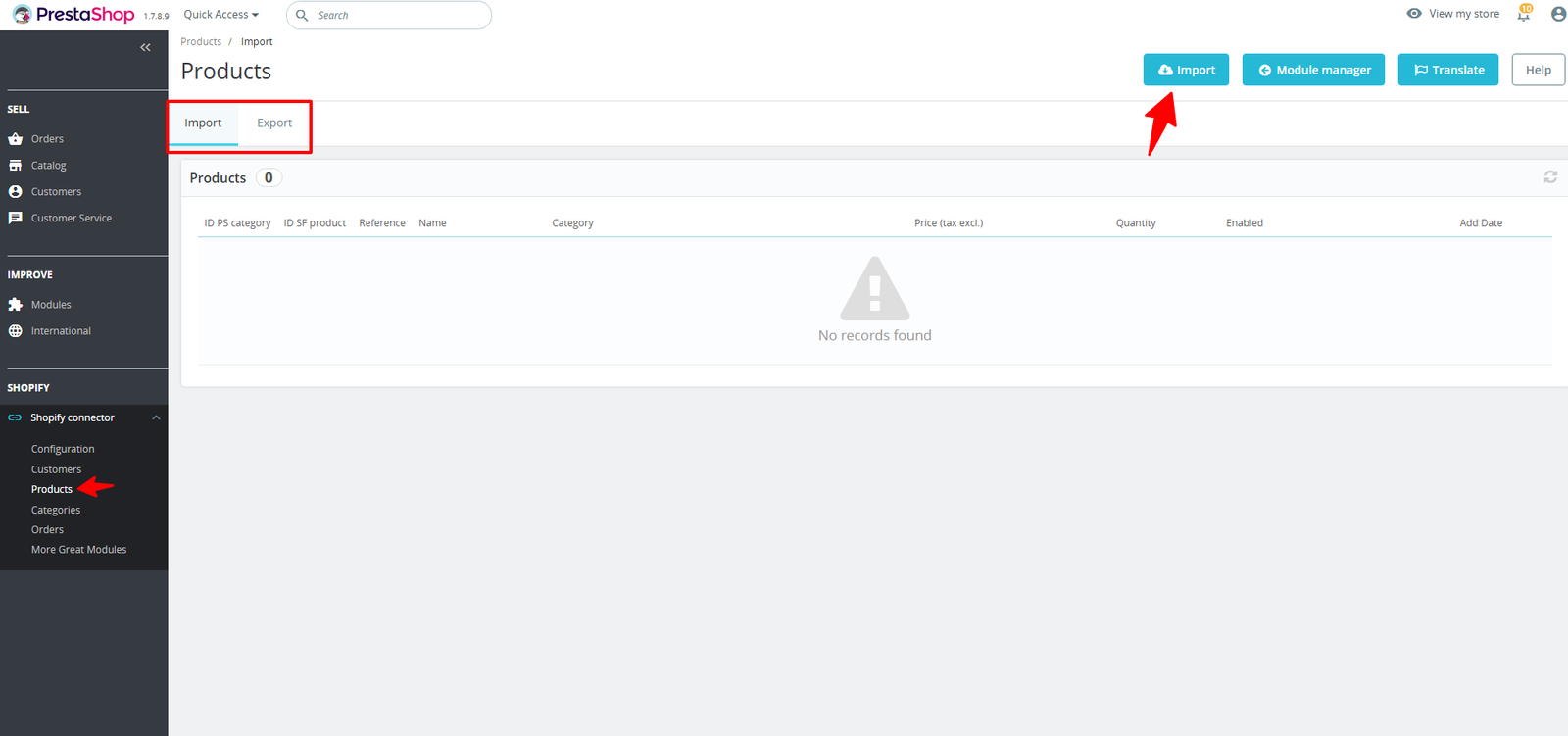Click the Products breadcrumb link
1568x736 pixels.
201,42
